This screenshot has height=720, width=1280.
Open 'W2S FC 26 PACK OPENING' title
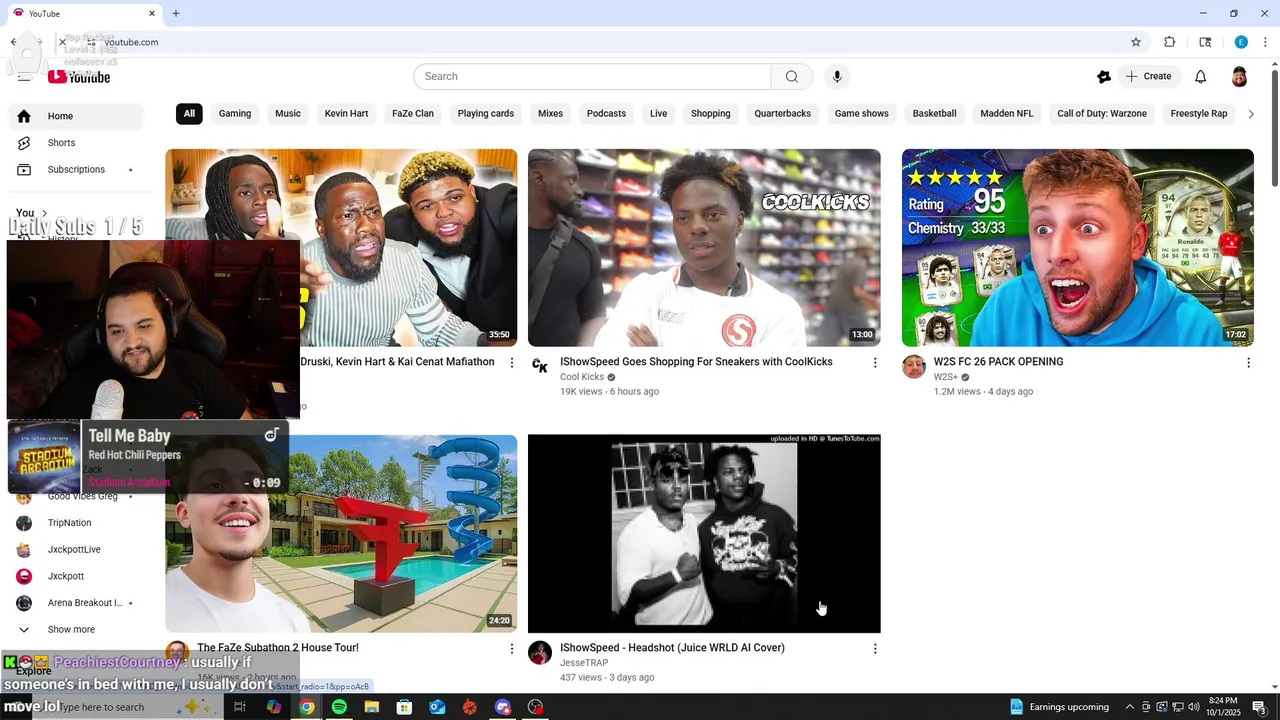(998, 362)
